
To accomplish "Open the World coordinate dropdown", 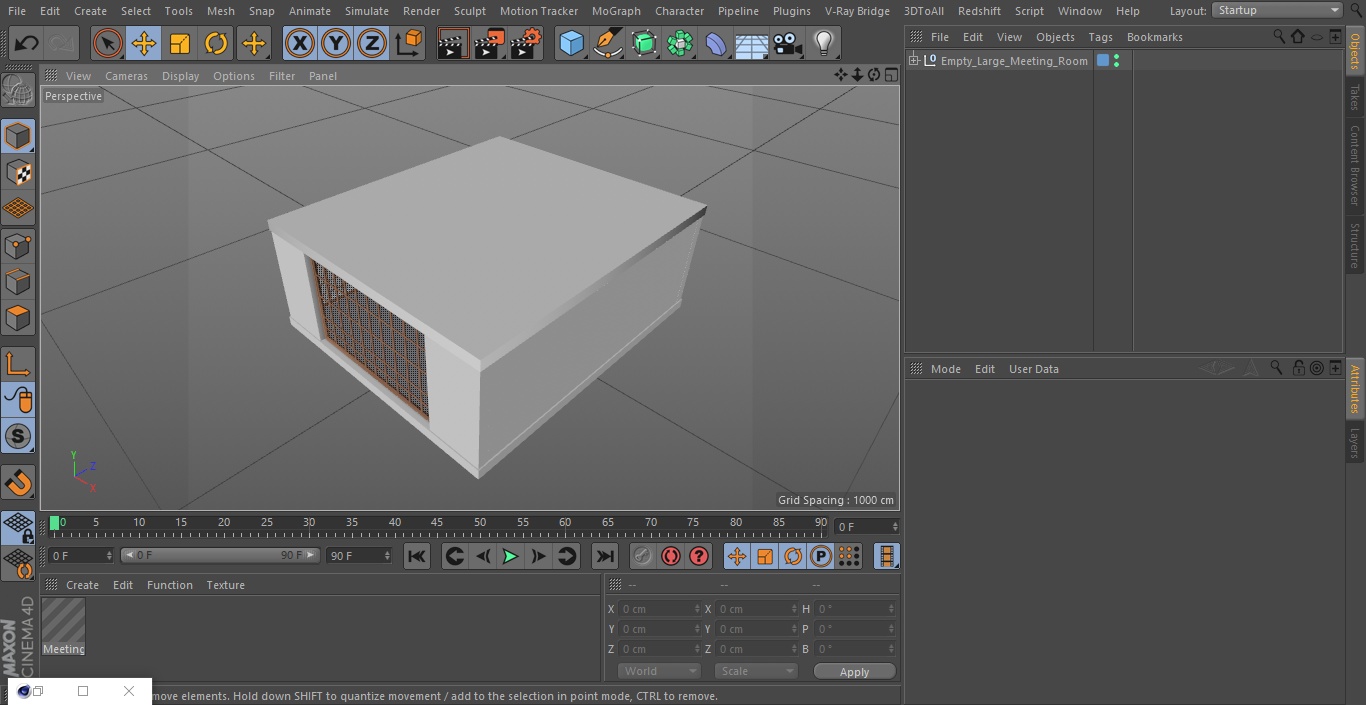I will point(659,671).
